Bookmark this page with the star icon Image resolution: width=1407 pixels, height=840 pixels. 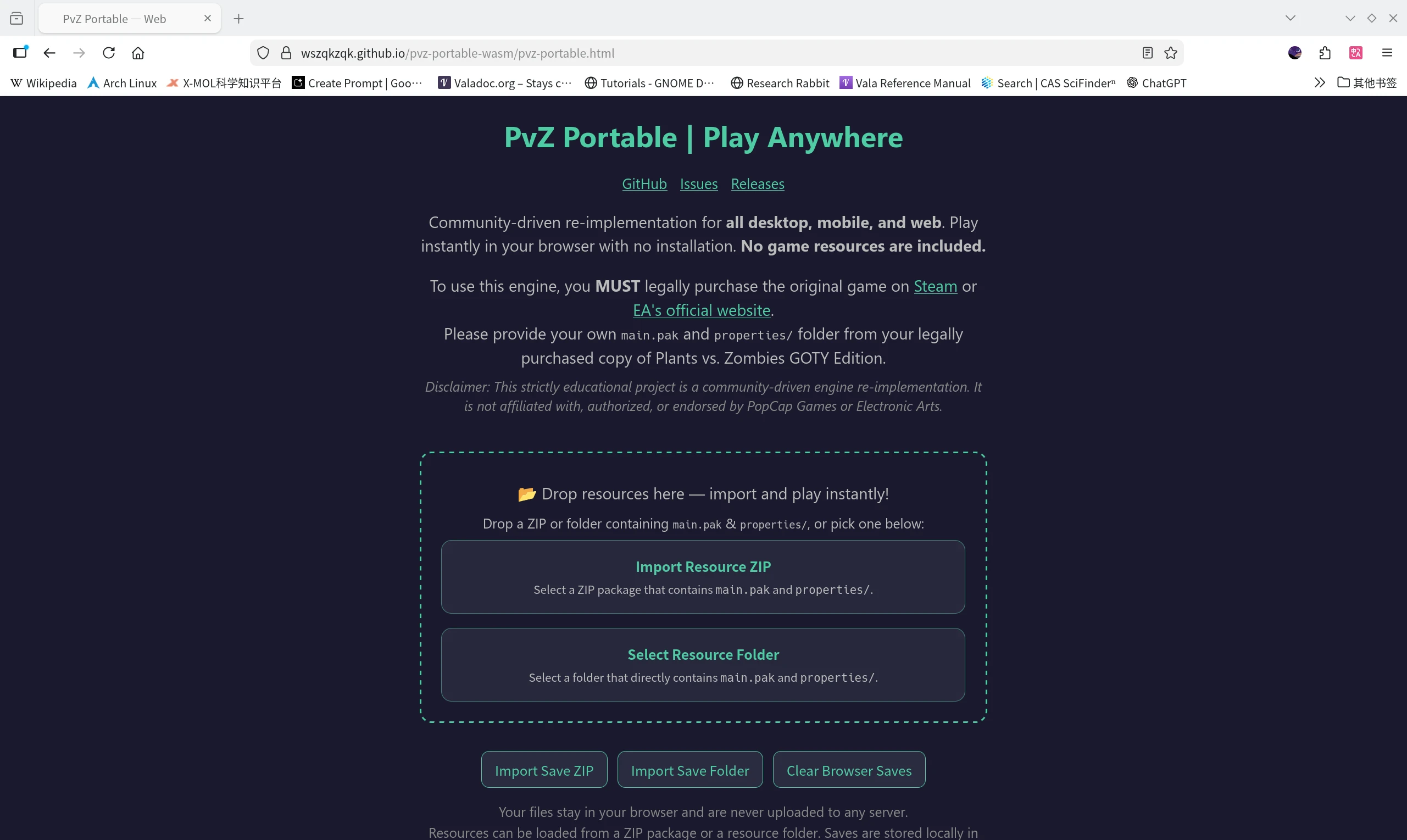pyautogui.click(x=1171, y=53)
